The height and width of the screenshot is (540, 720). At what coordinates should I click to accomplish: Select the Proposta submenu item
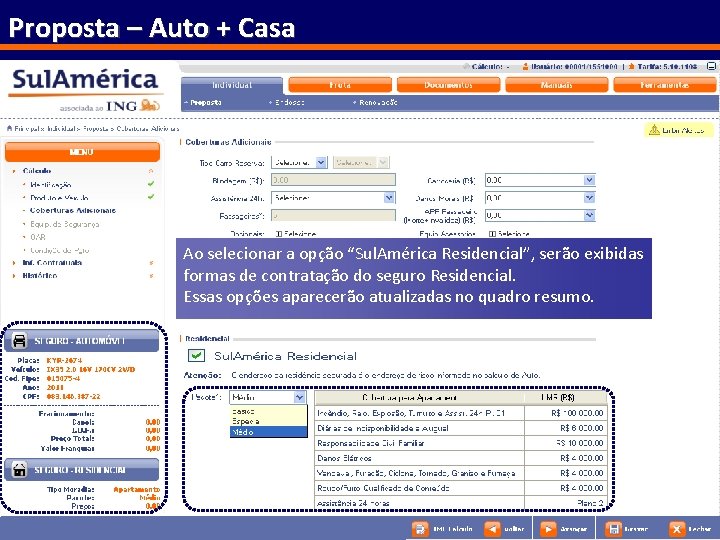206,102
